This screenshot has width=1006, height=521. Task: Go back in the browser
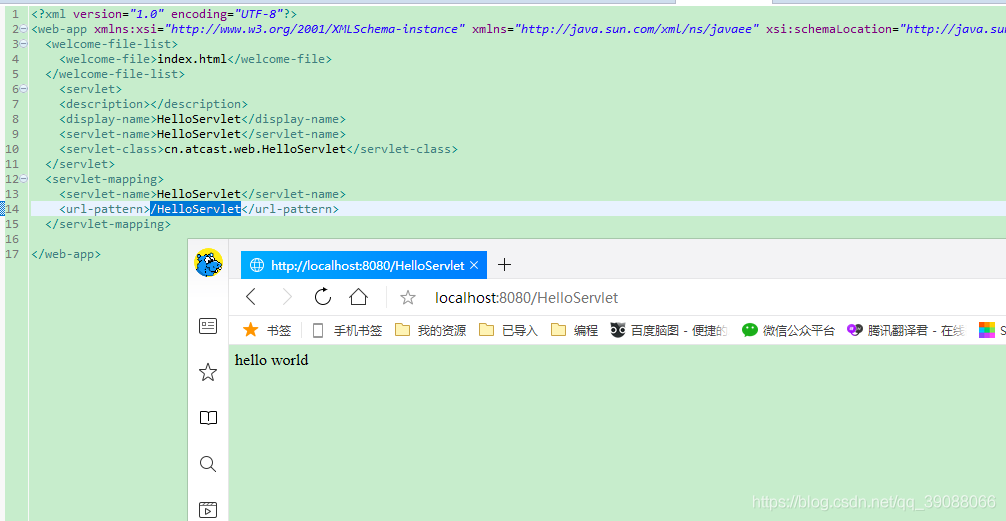(x=251, y=297)
